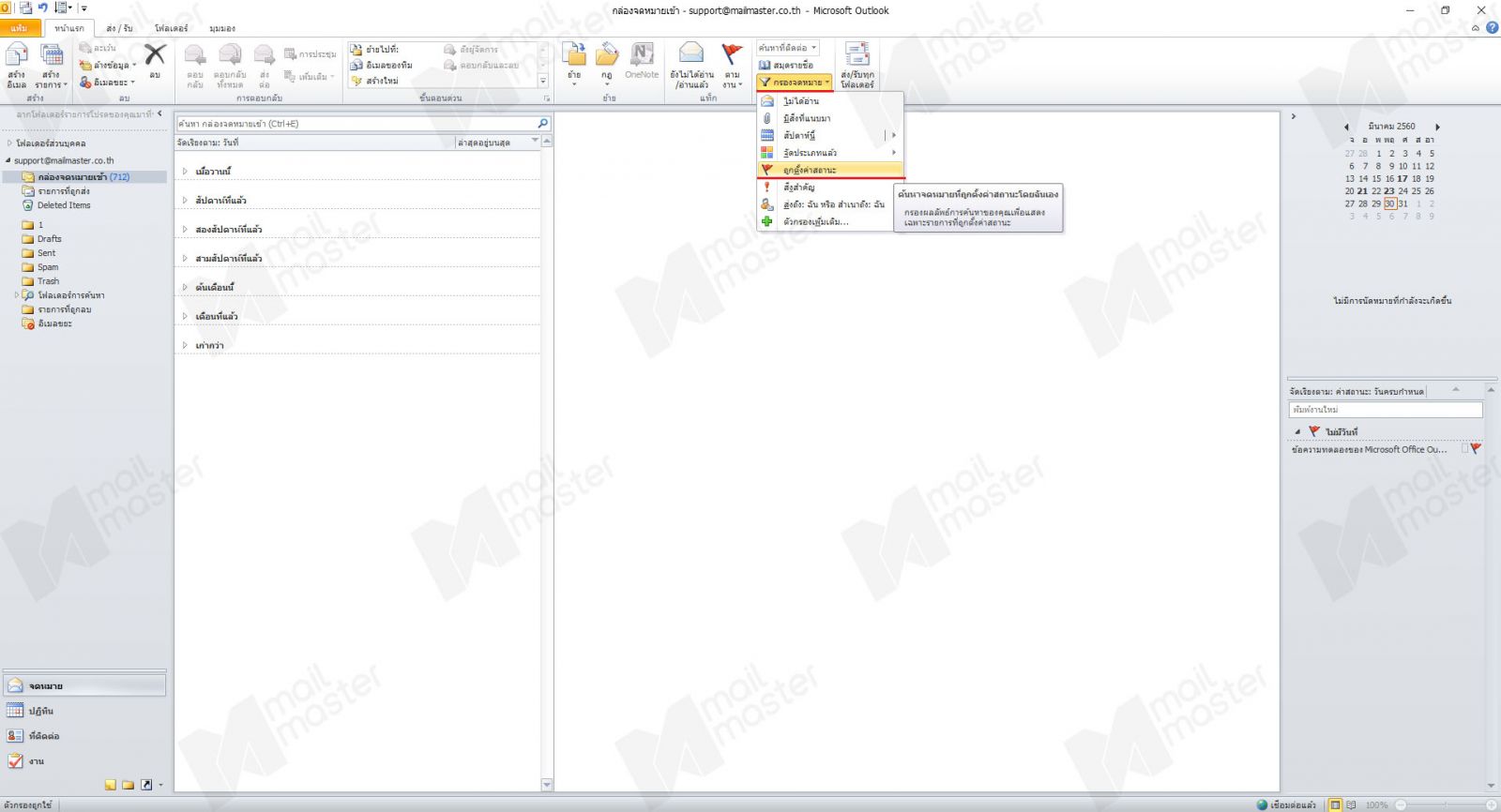This screenshot has width=1501, height=812.
Task: Collapse the folder navigation pane arrow
Action: point(159,114)
